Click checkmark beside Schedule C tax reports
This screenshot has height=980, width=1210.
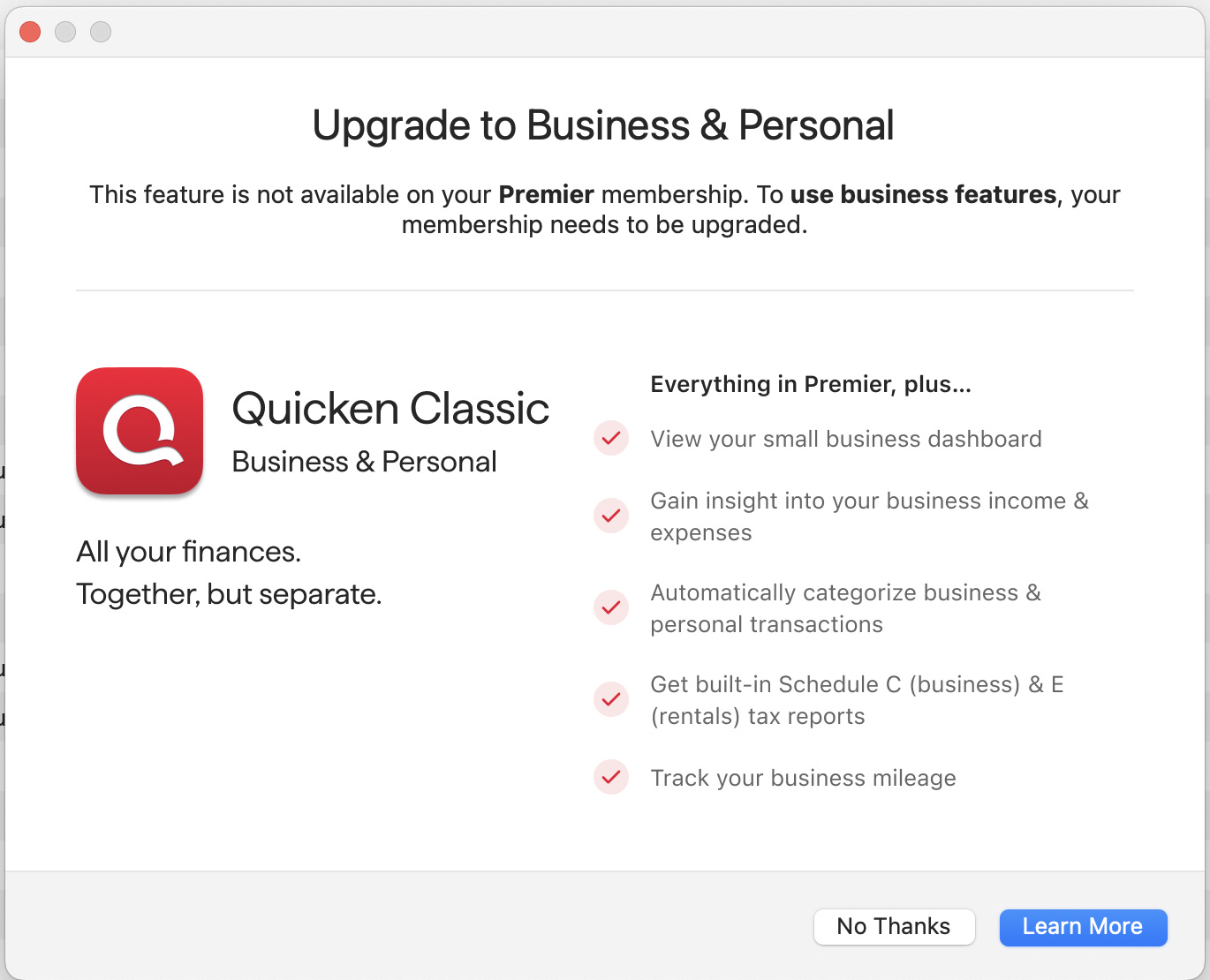(611, 699)
